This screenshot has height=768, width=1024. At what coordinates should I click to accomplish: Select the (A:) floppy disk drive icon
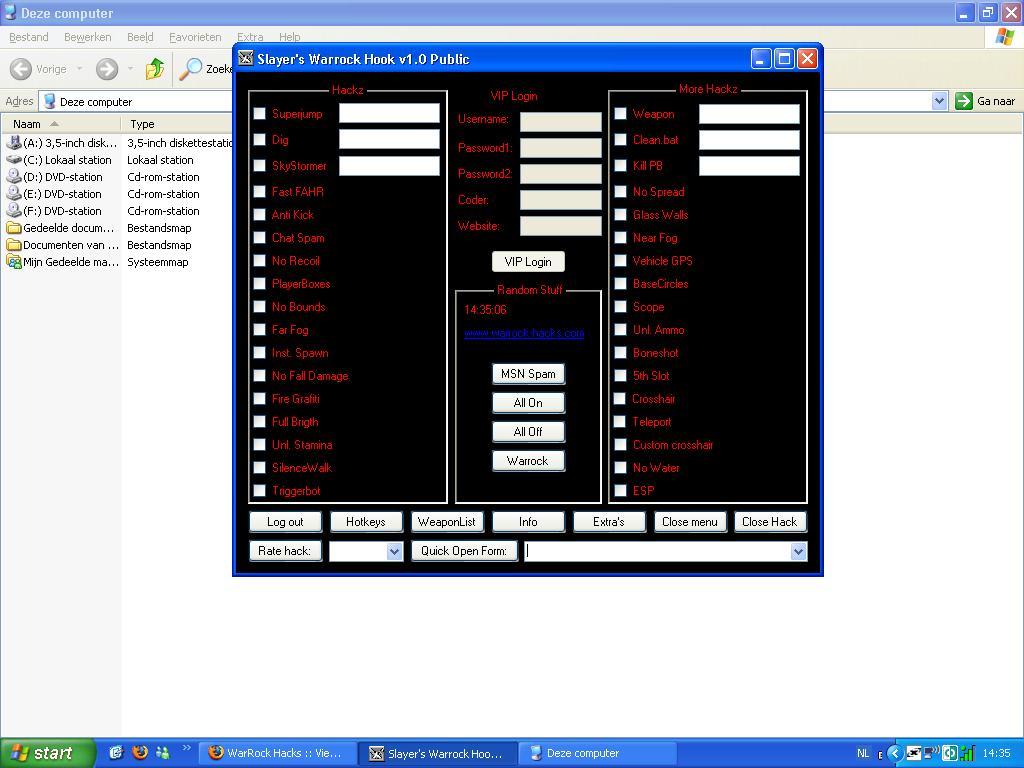14,142
